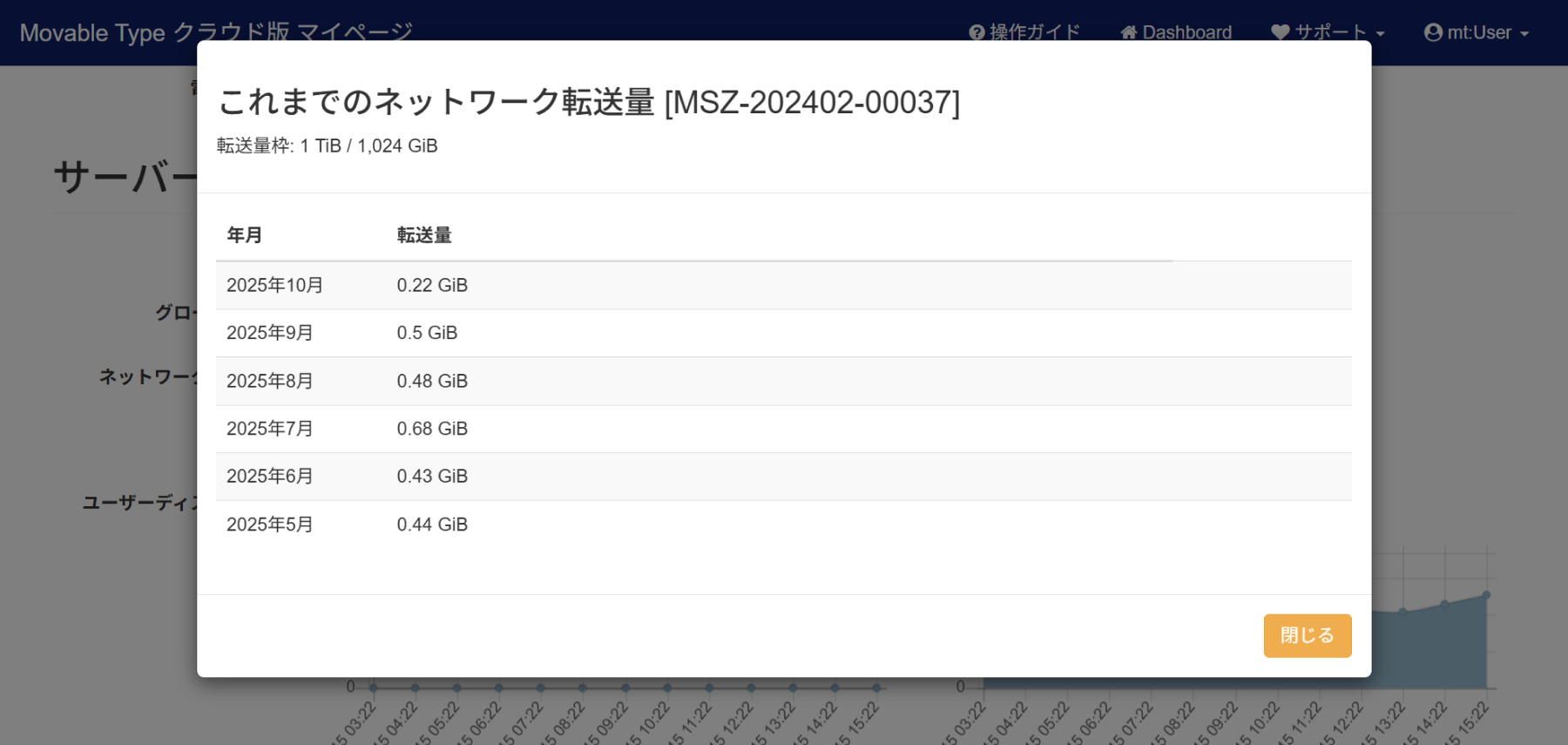
Task: Open the mt:User dropdown caret
Action: (1524, 34)
